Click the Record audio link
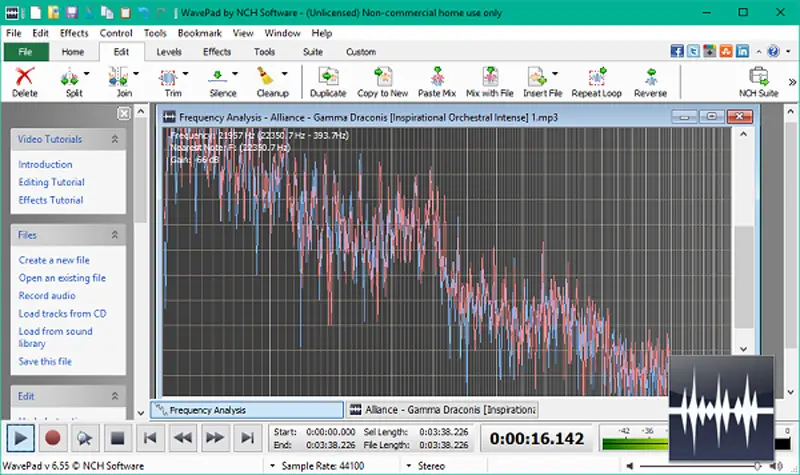 pyautogui.click(x=46, y=296)
